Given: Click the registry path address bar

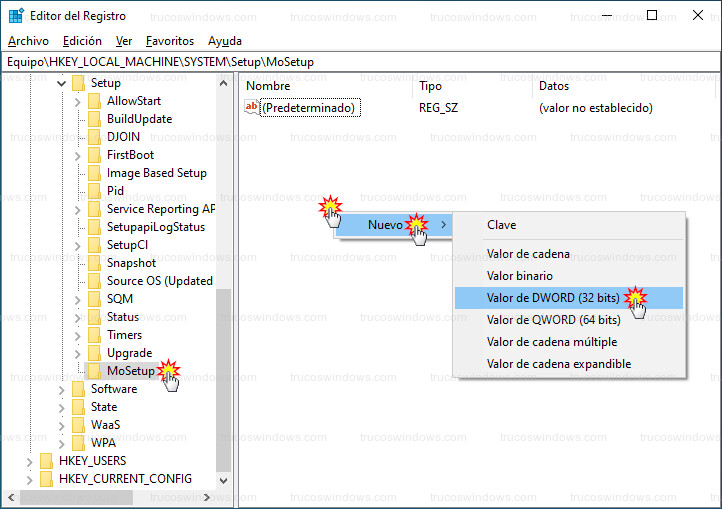Looking at the screenshot, I should pos(360,62).
